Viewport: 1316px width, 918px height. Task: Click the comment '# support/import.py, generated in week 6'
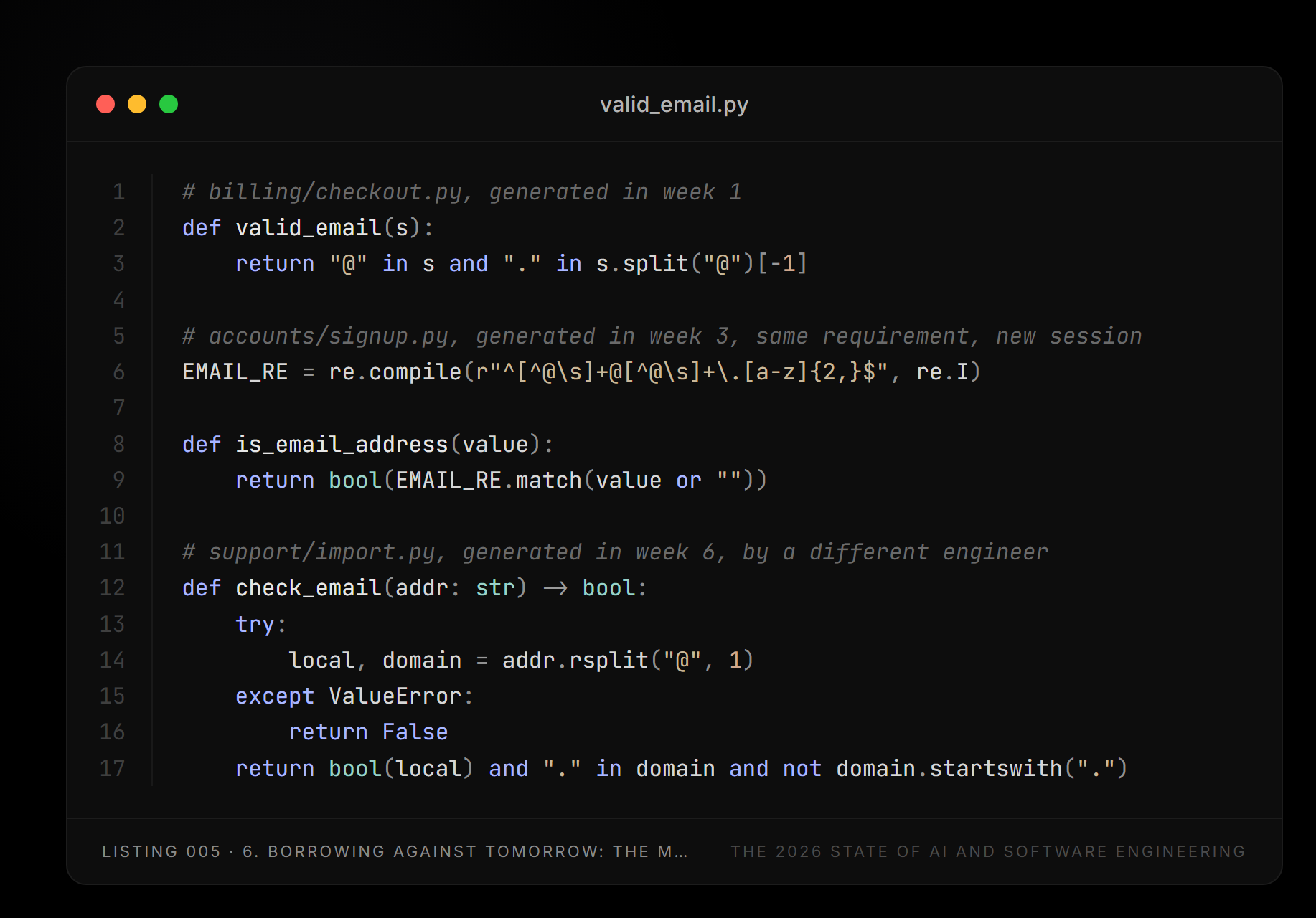pyautogui.click(x=448, y=552)
